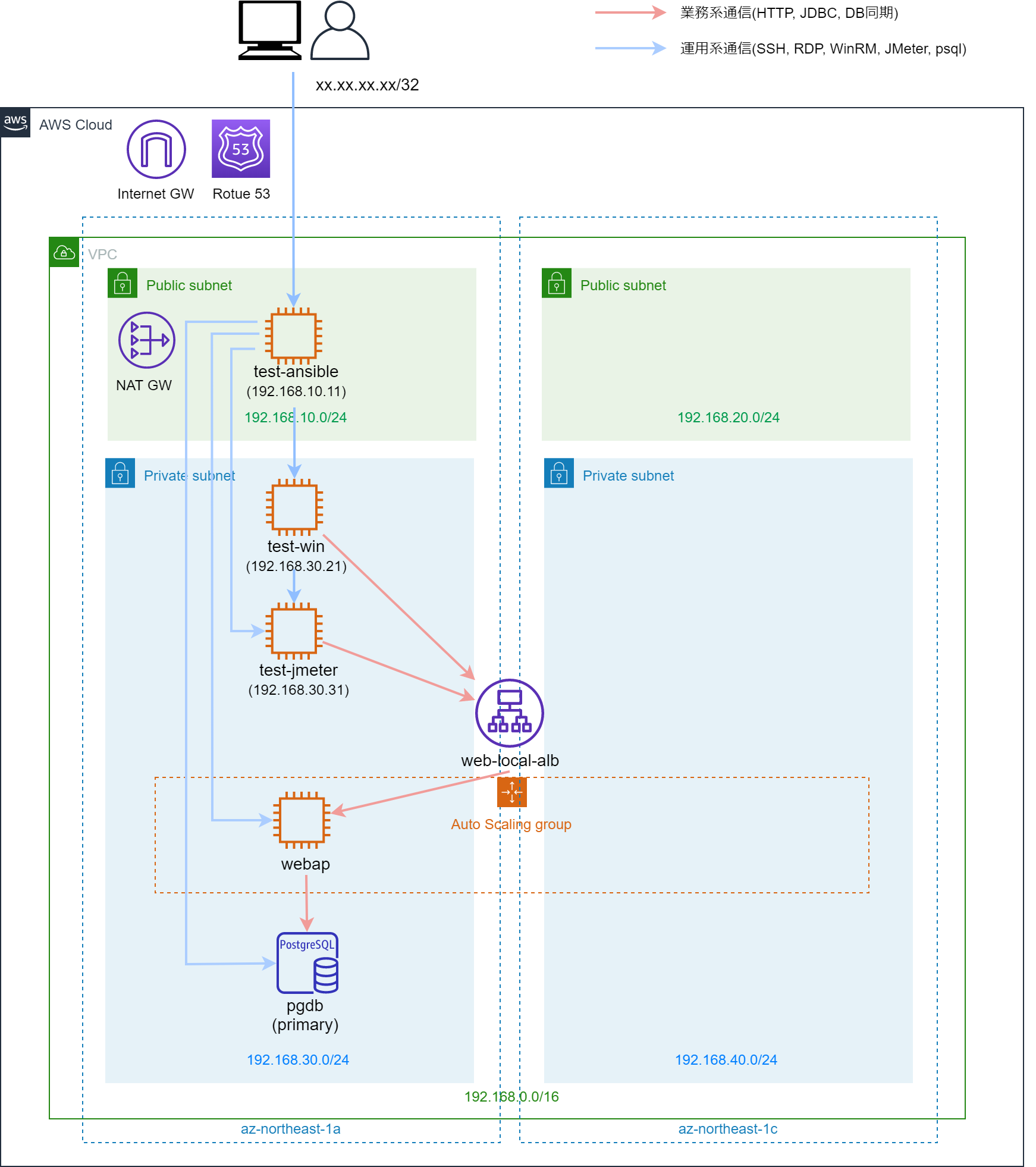Select right Private subnet lock icon
This screenshot has height=1167, width=1036.
pos(559,473)
